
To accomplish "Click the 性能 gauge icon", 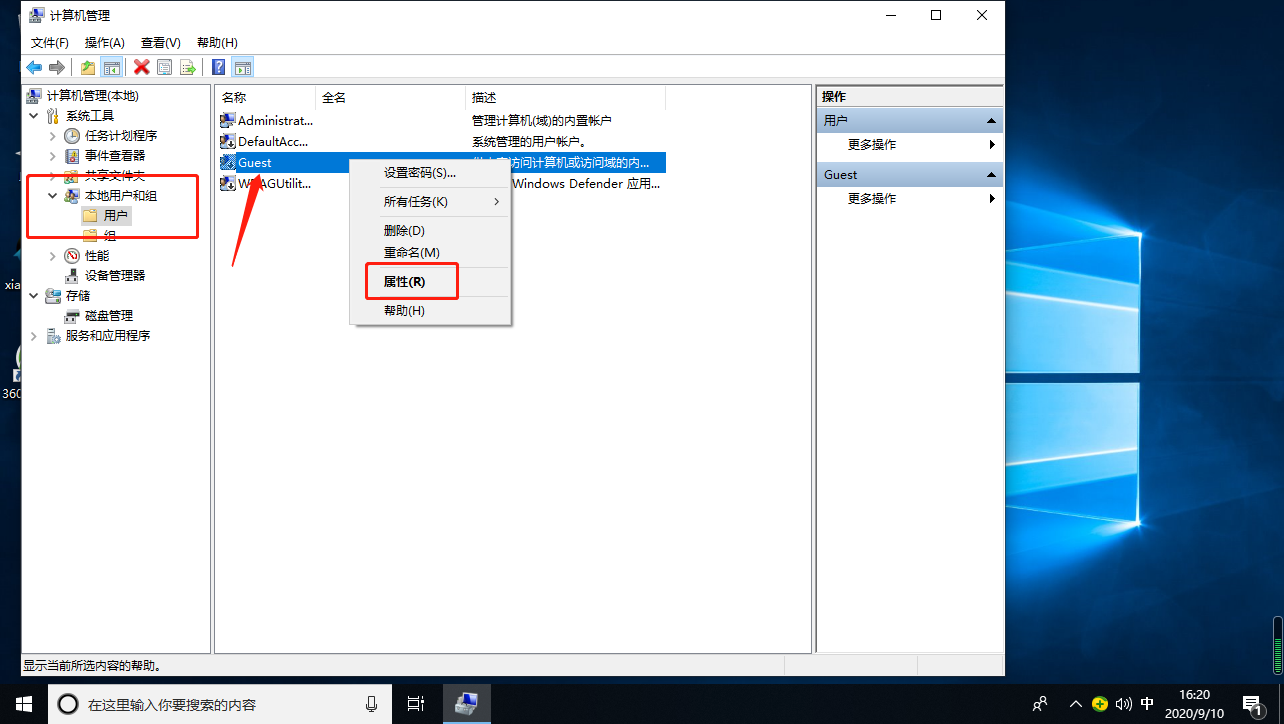I will coord(72,256).
